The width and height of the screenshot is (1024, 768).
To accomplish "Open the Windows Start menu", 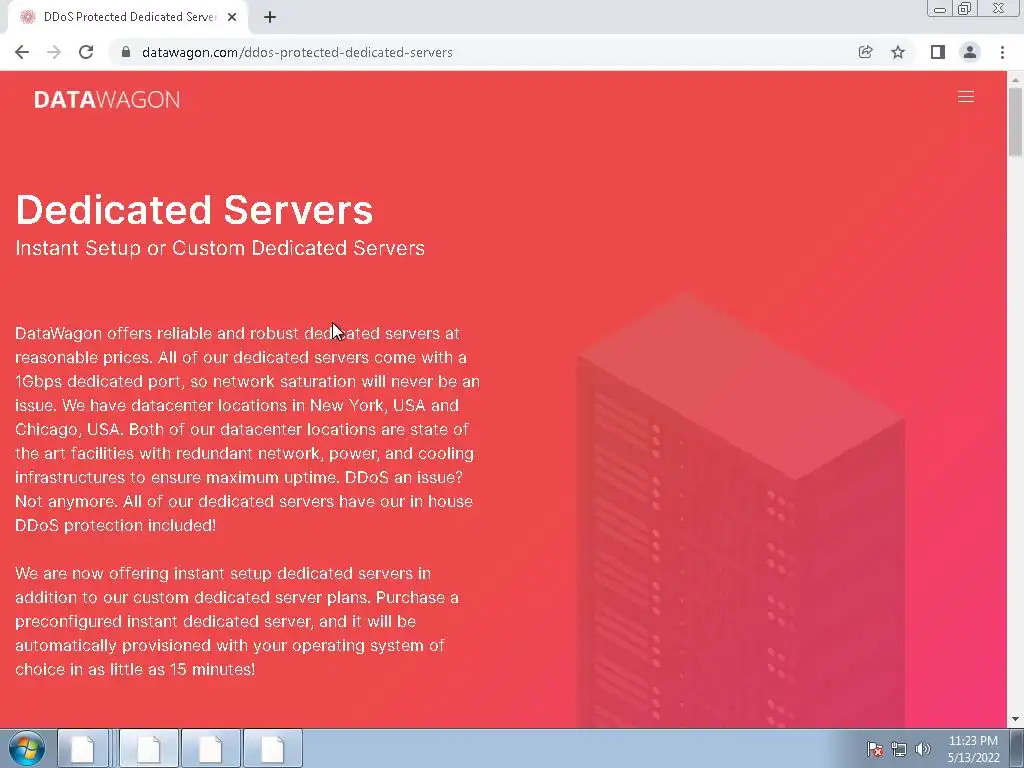I will click(x=27, y=748).
